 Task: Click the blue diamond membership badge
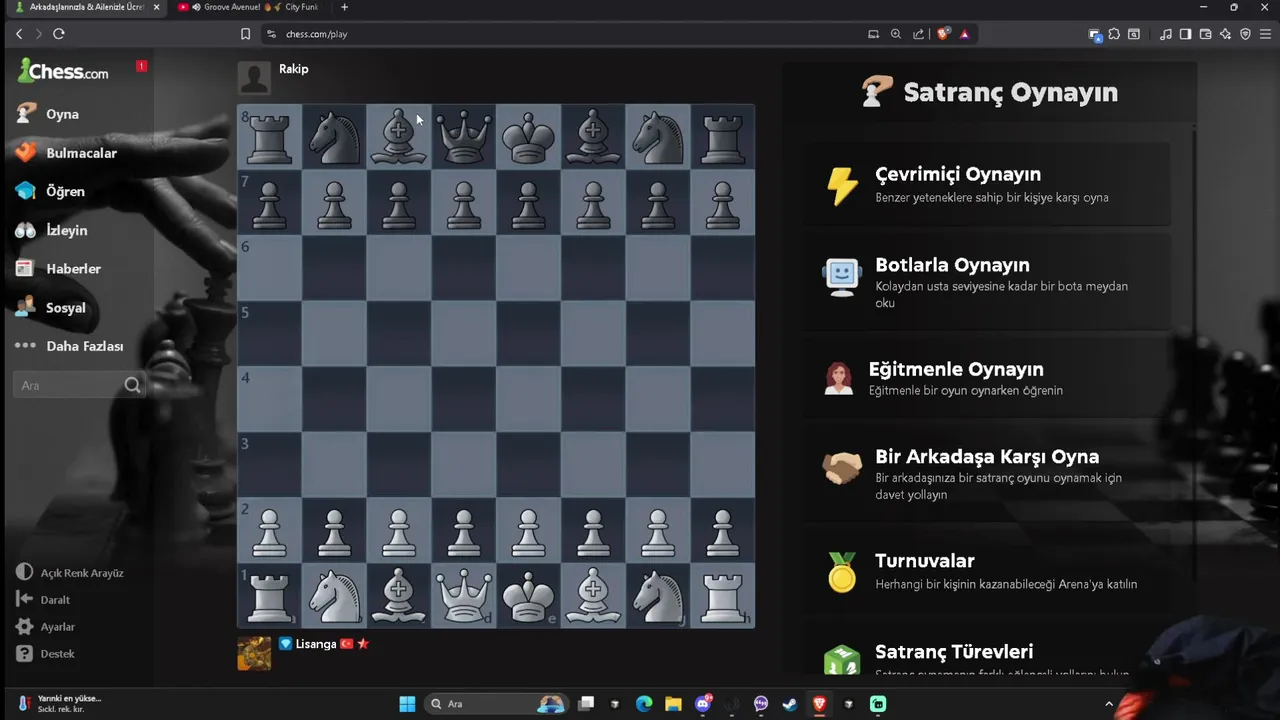285,644
